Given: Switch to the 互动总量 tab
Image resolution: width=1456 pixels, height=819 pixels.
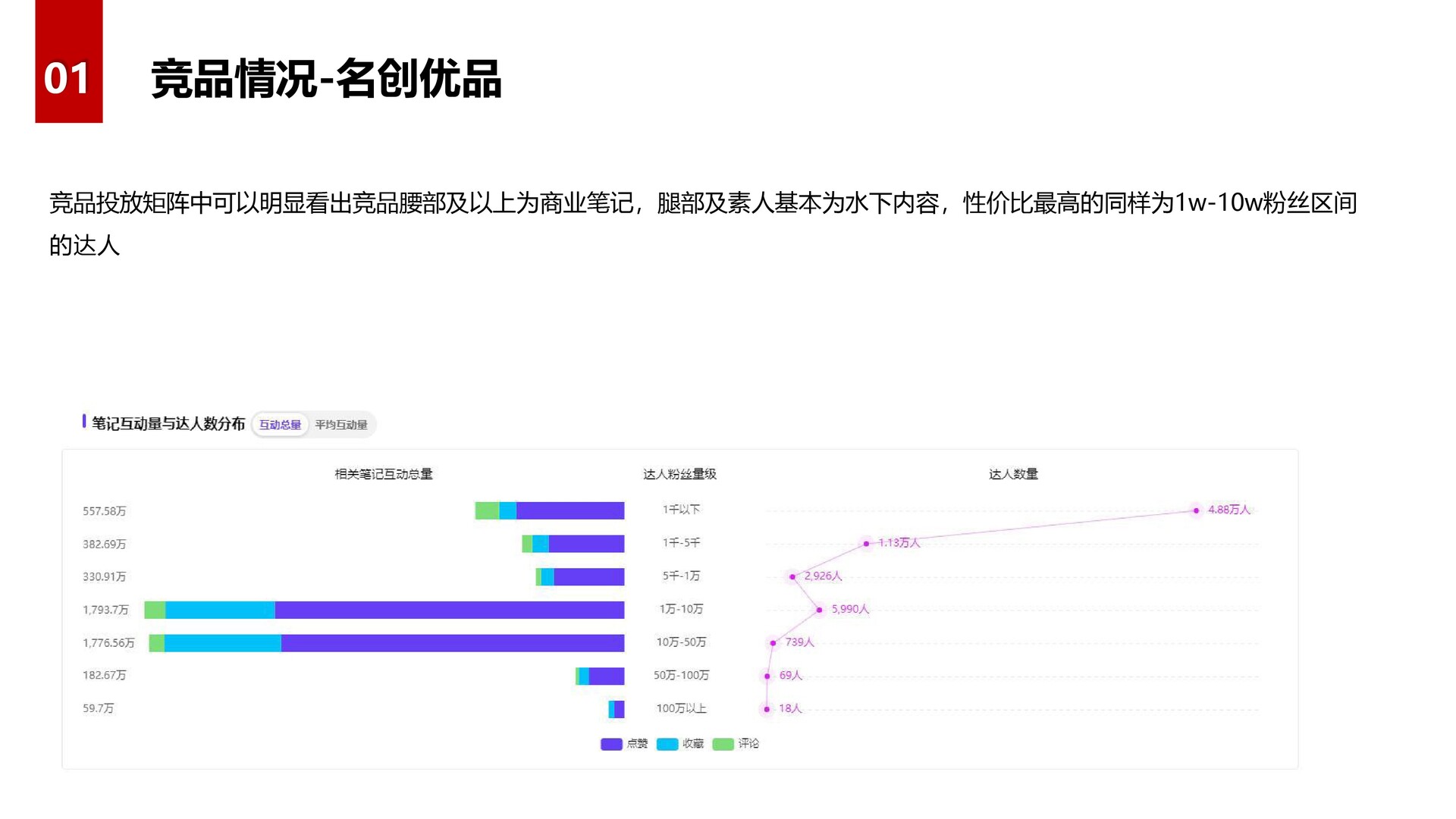Looking at the screenshot, I should pyautogui.click(x=280, y=425).
